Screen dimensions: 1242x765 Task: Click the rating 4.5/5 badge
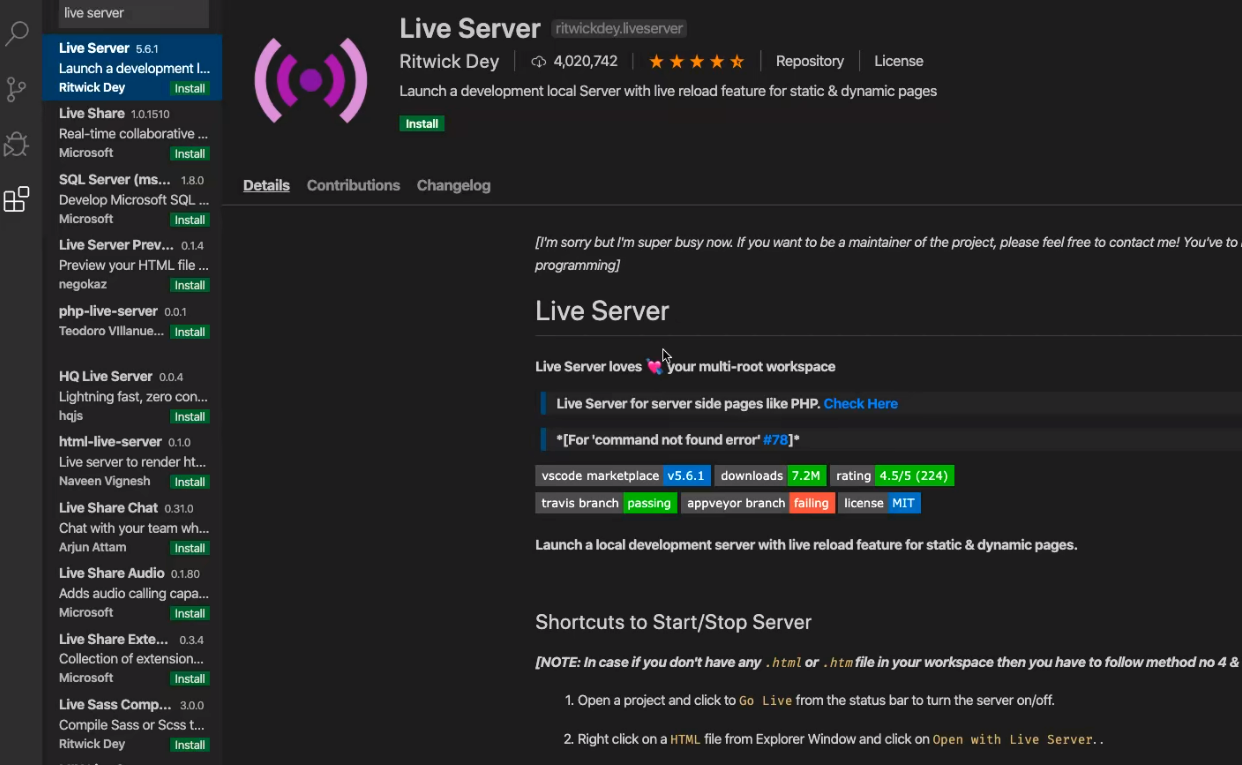click(892, 476)
